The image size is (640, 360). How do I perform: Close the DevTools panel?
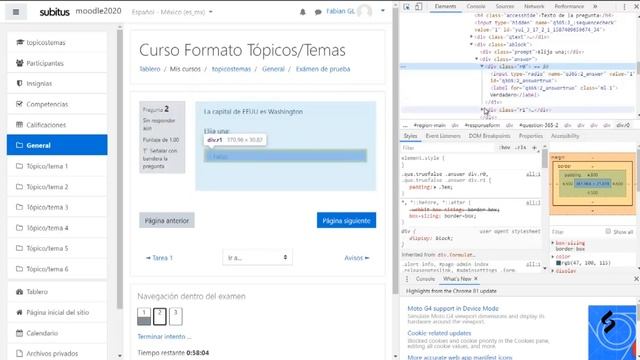pos(637,7)
